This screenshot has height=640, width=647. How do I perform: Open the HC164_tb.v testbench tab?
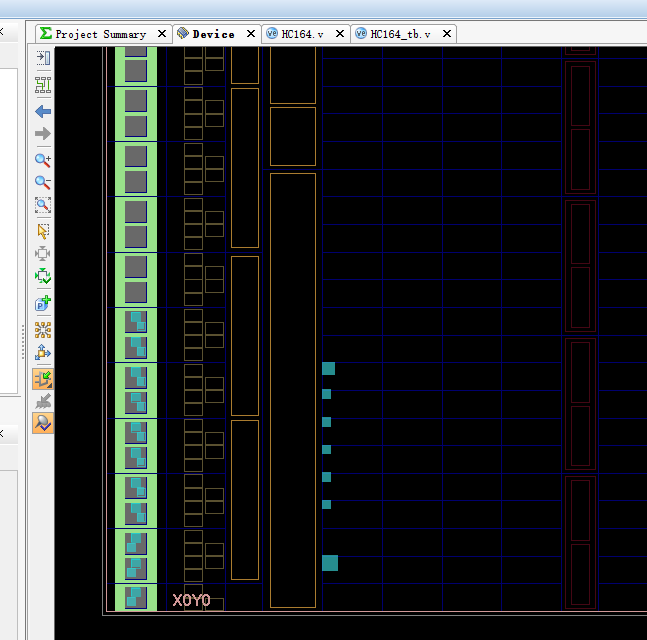[400, 34]
